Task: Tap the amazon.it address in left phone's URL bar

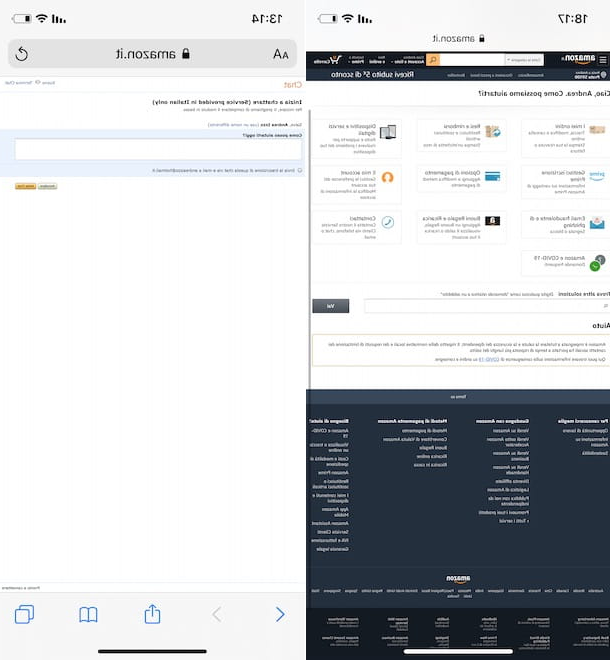Action: pyautogui.click(x=152, y=54)
